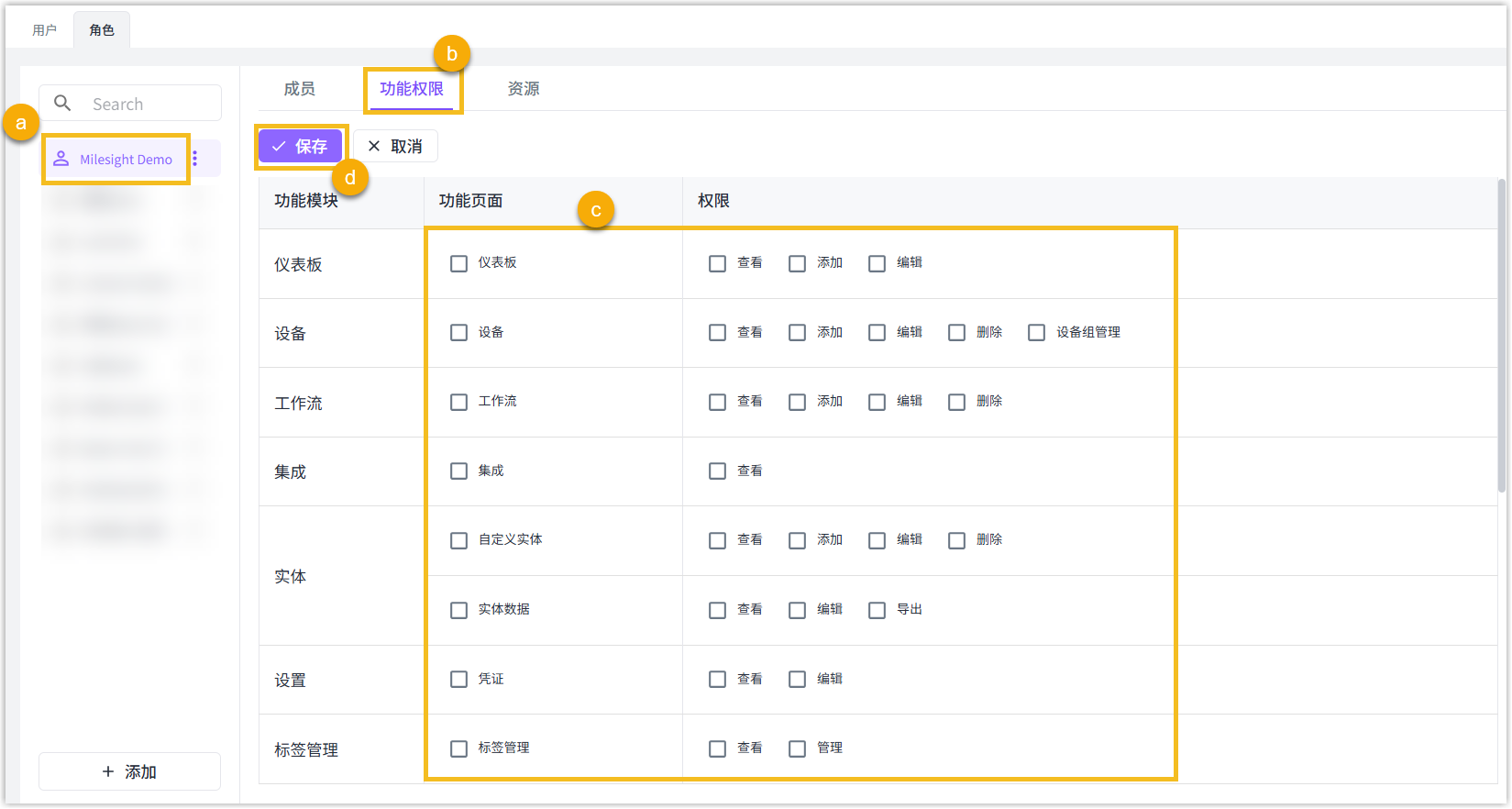1512x809 pixels.
Task: Click the search magnifier icon
Action: pyautogui.click(x=62, y=104)
